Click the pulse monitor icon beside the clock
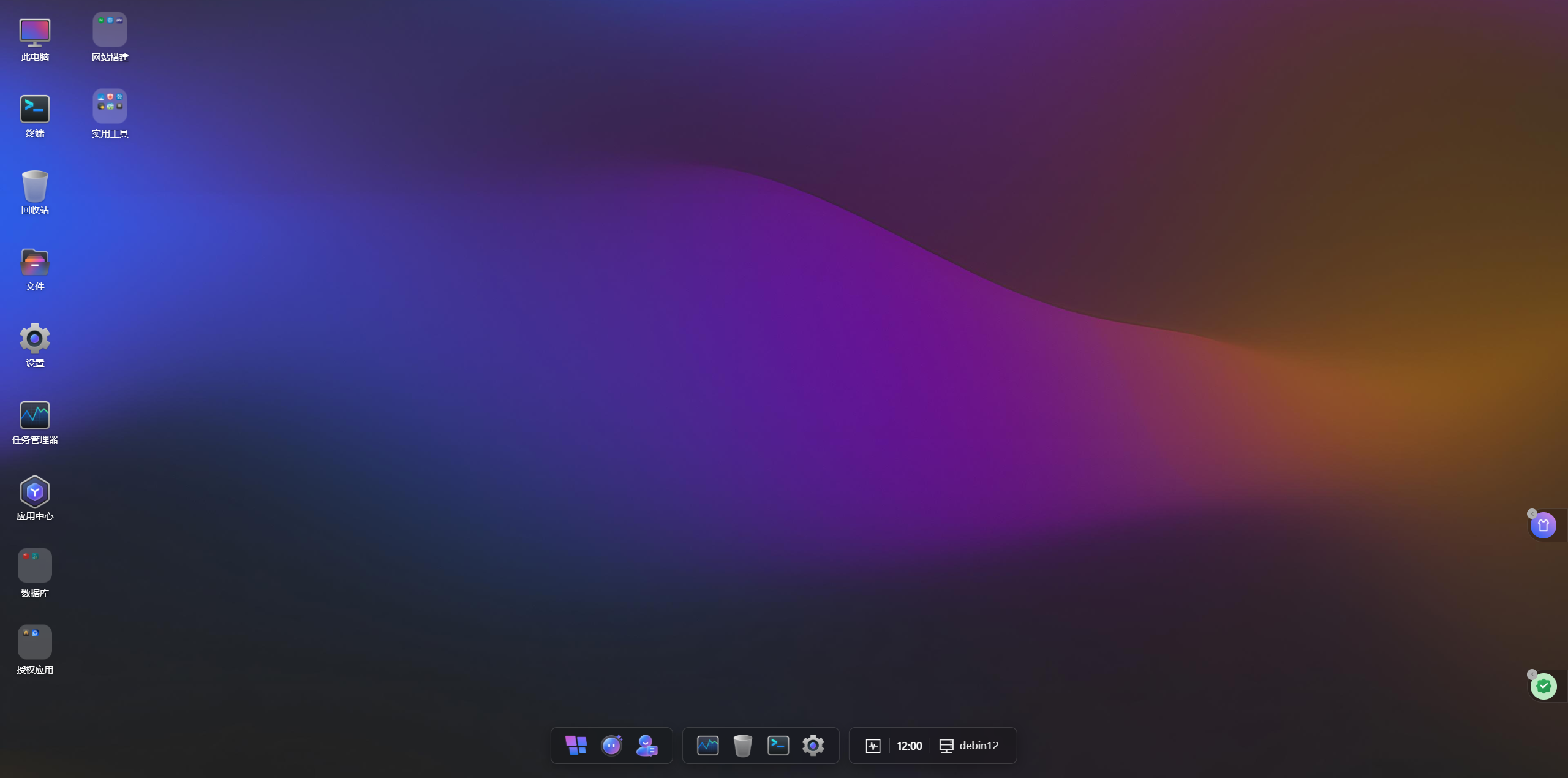This screenshot has width=1568, height=778. pos(873,746)
